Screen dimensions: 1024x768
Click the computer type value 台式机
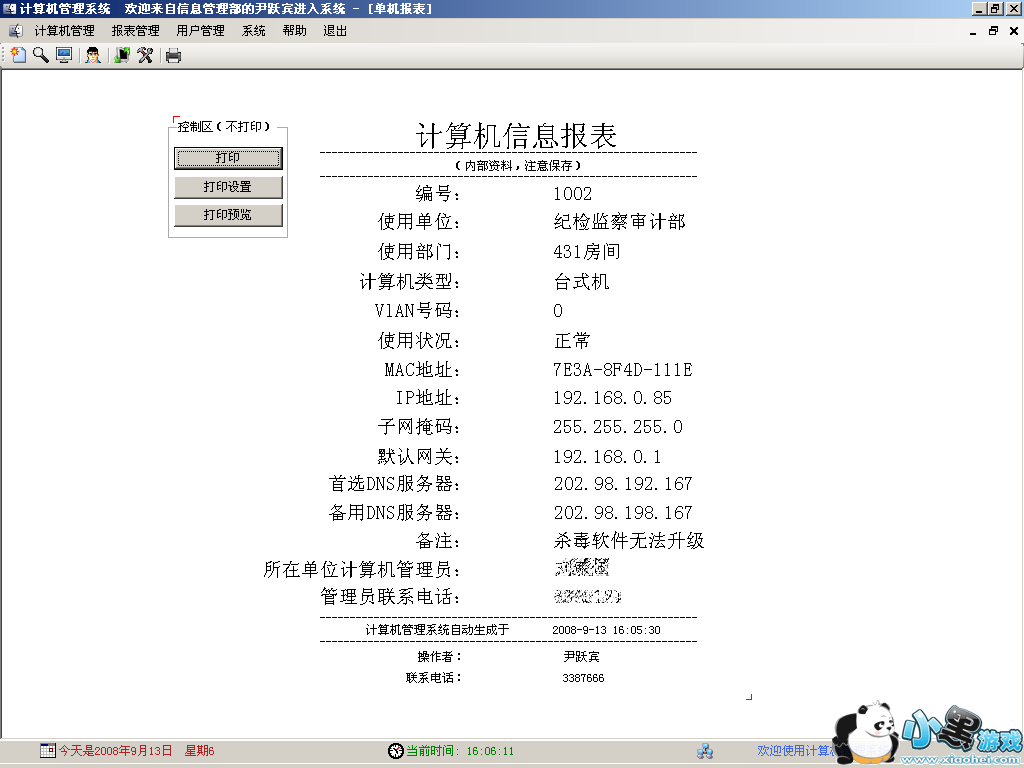(x=581, y=281)
